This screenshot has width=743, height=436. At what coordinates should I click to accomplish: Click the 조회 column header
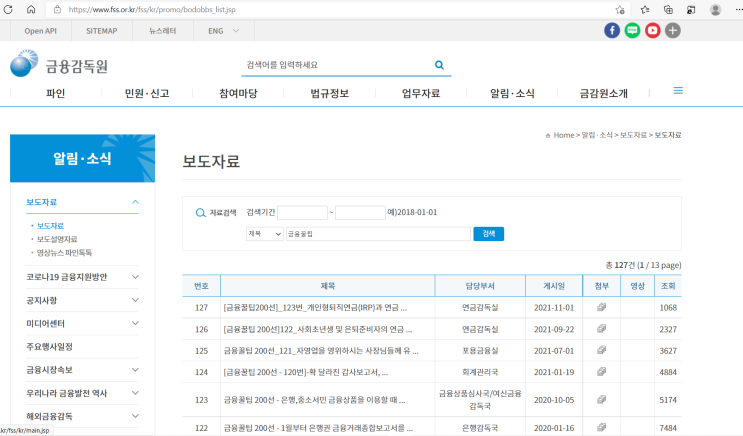click(668, 286)
